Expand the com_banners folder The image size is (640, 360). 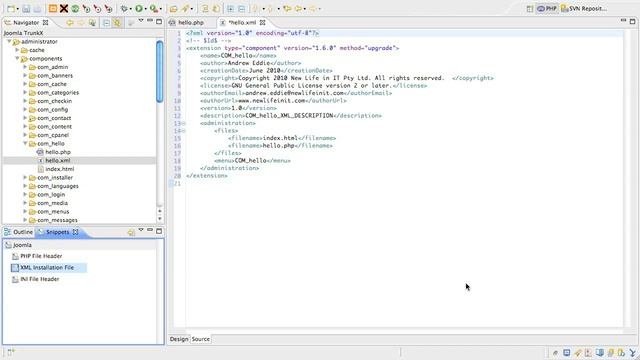(x=25, y=75)
